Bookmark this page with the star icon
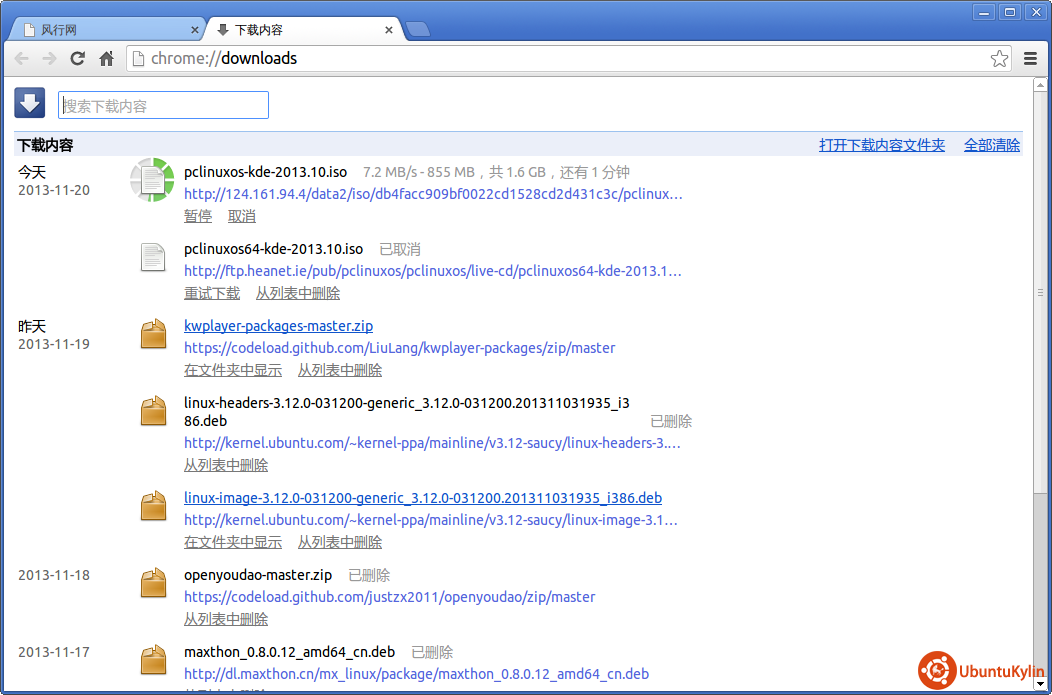Screen dimensions: 1052x695 [999, 59]
